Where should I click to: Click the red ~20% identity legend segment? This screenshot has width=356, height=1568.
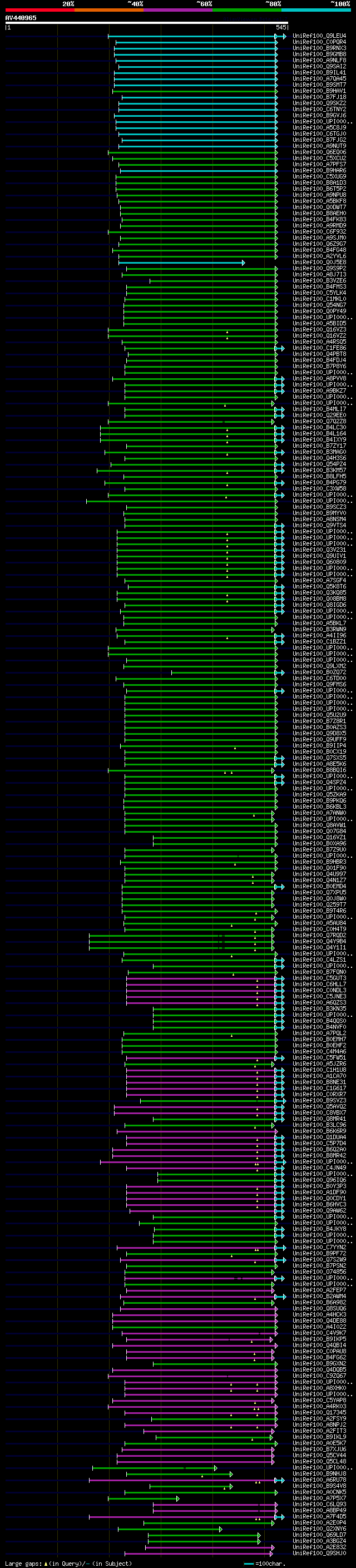[39, 10]
